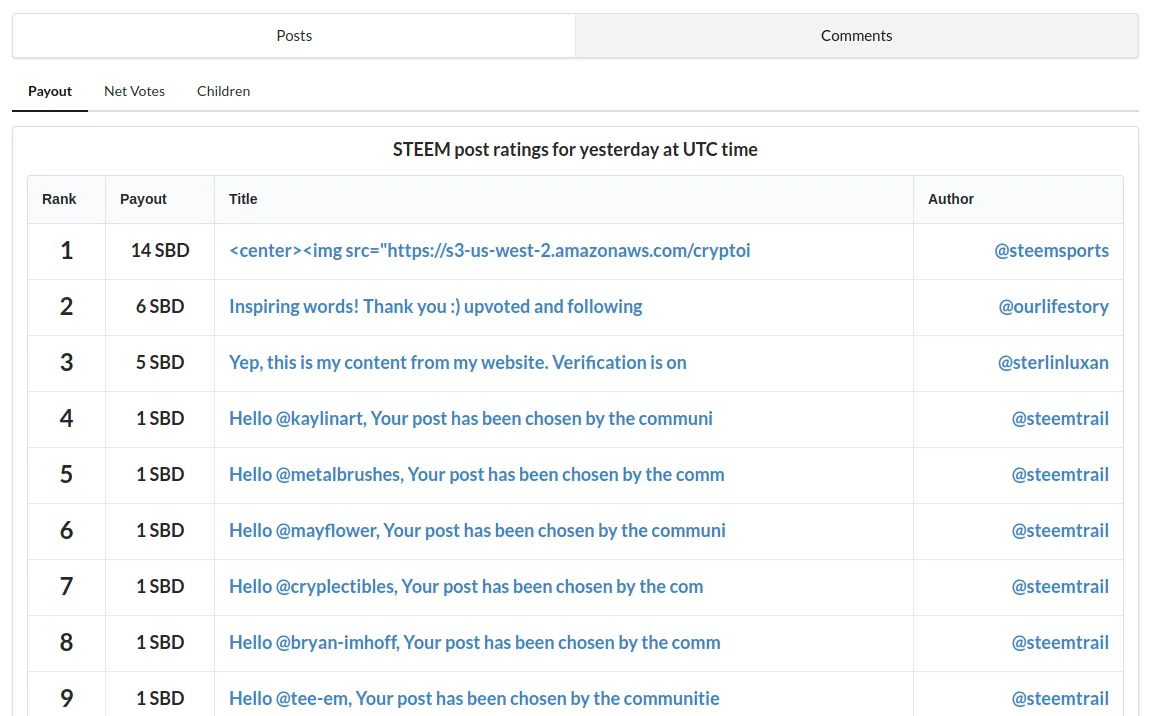
Task: Click @steemtrail author in rank 9 row
Action: click(x=1060, y=699)
